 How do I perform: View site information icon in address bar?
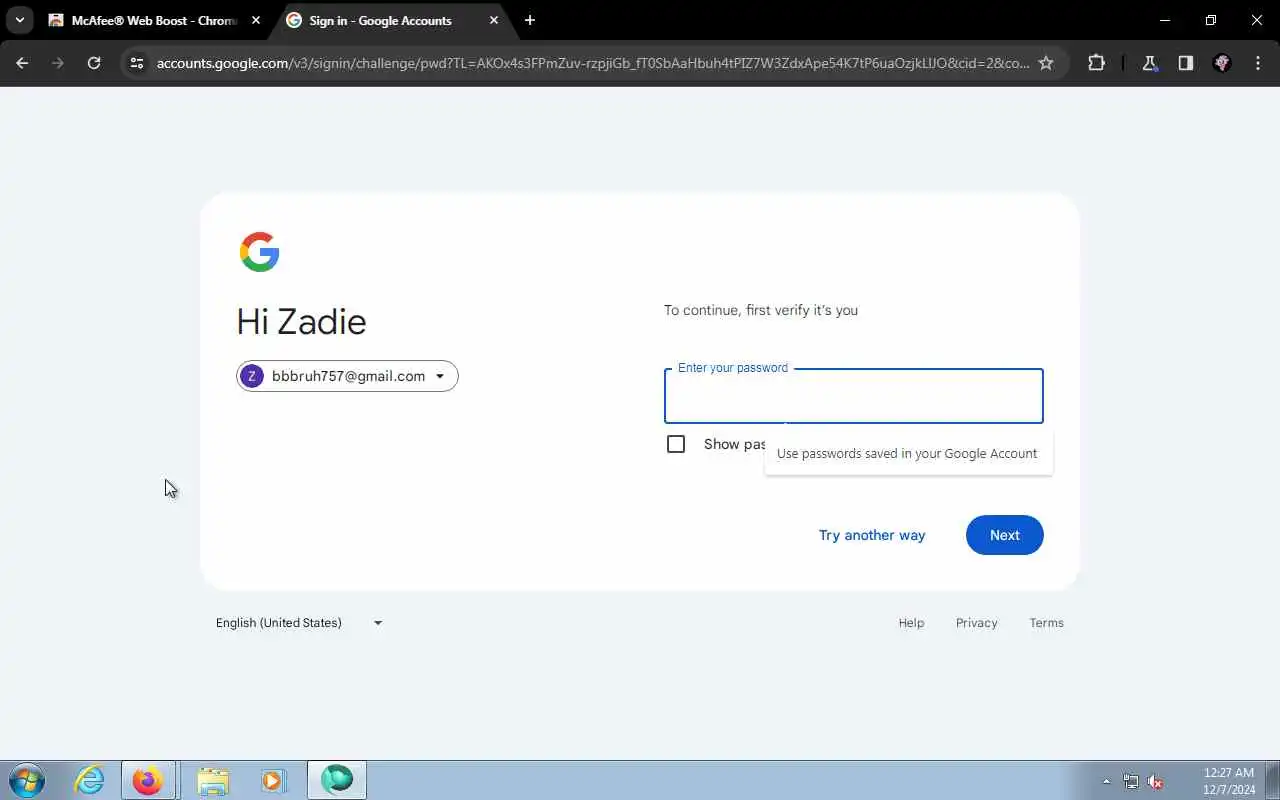point(137,63)
